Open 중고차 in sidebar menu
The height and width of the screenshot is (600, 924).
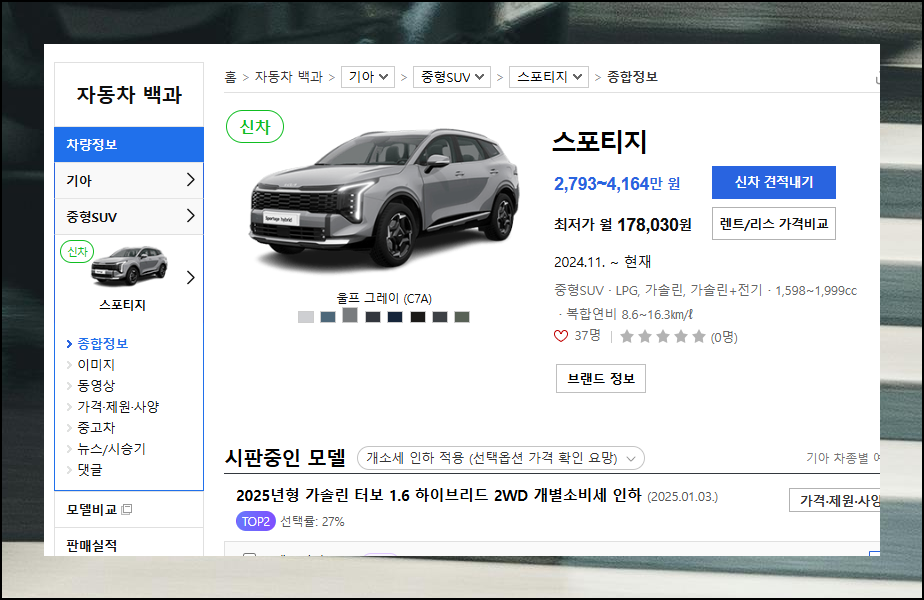(x=96, y=428)
